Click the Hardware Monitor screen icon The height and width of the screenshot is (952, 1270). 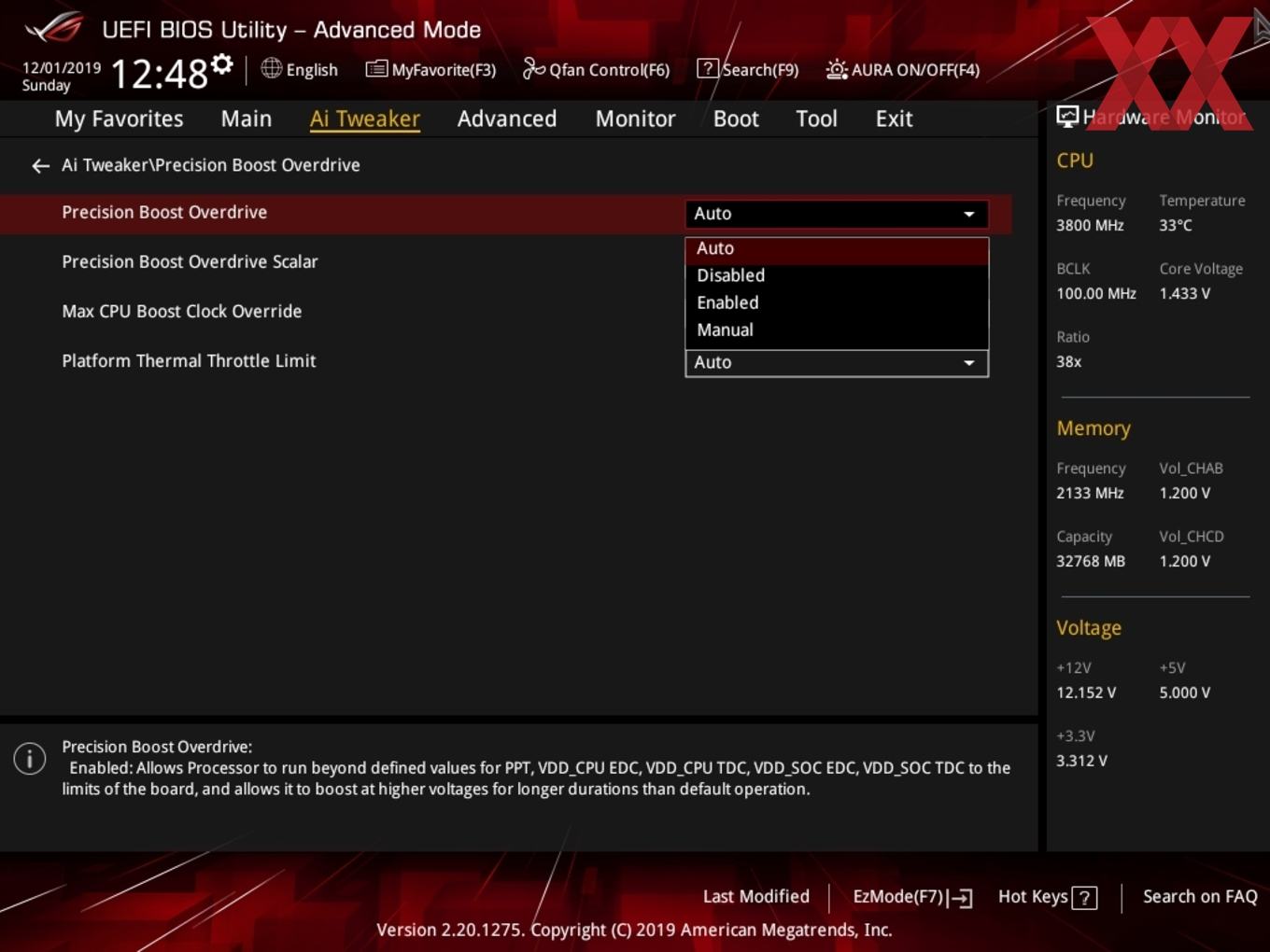(1067, 117)
